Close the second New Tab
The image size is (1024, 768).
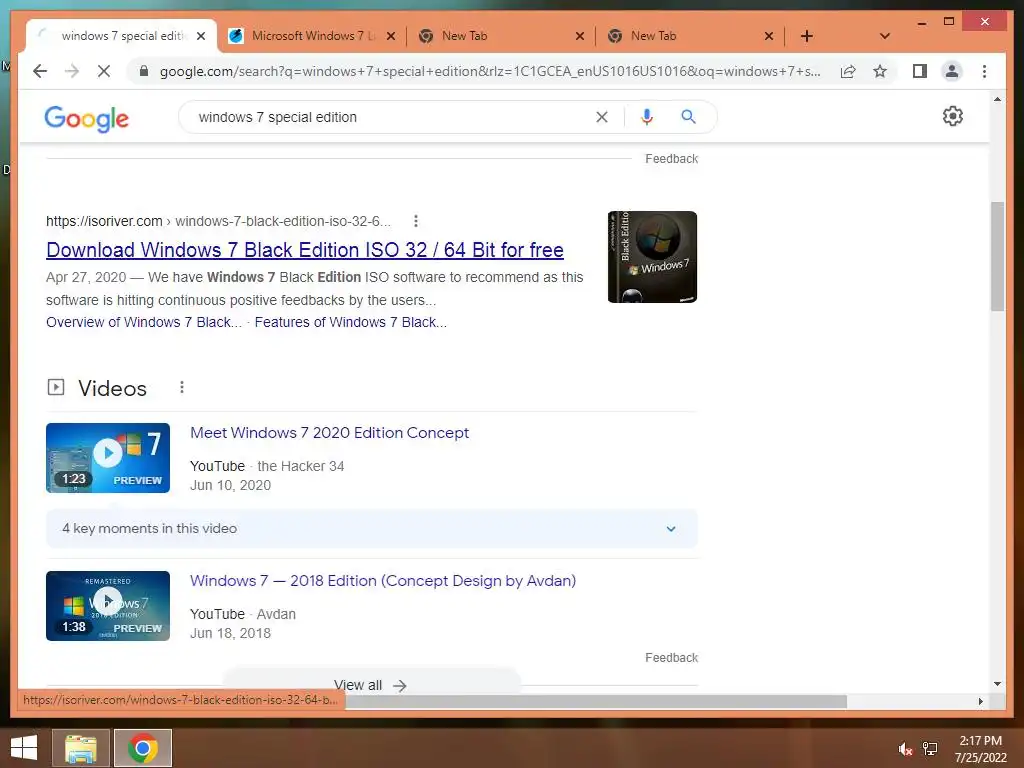(769, 36)
